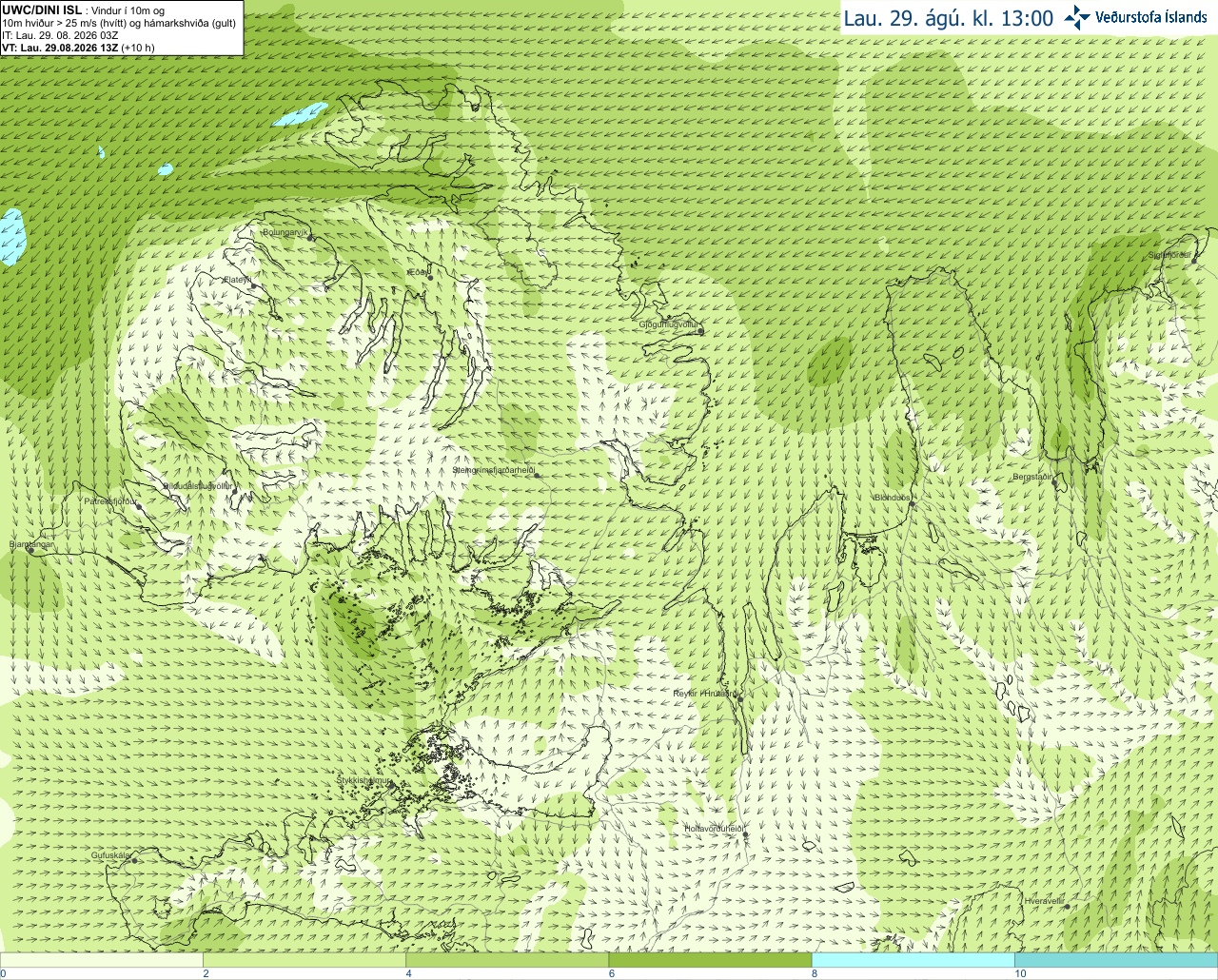
Task: Select the Blönduós station marker
Action: click(x=912, y=504)
